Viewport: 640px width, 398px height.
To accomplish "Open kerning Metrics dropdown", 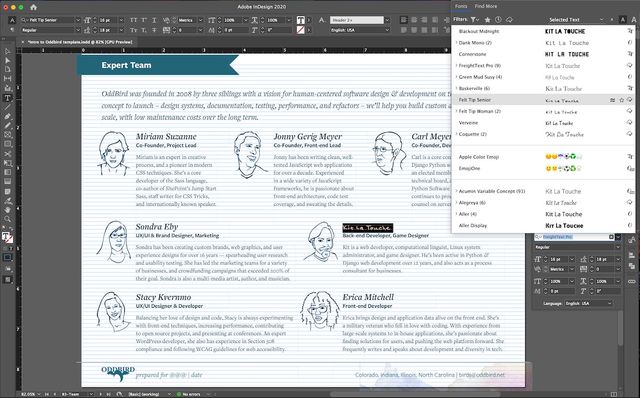I will tap(200, 20).
